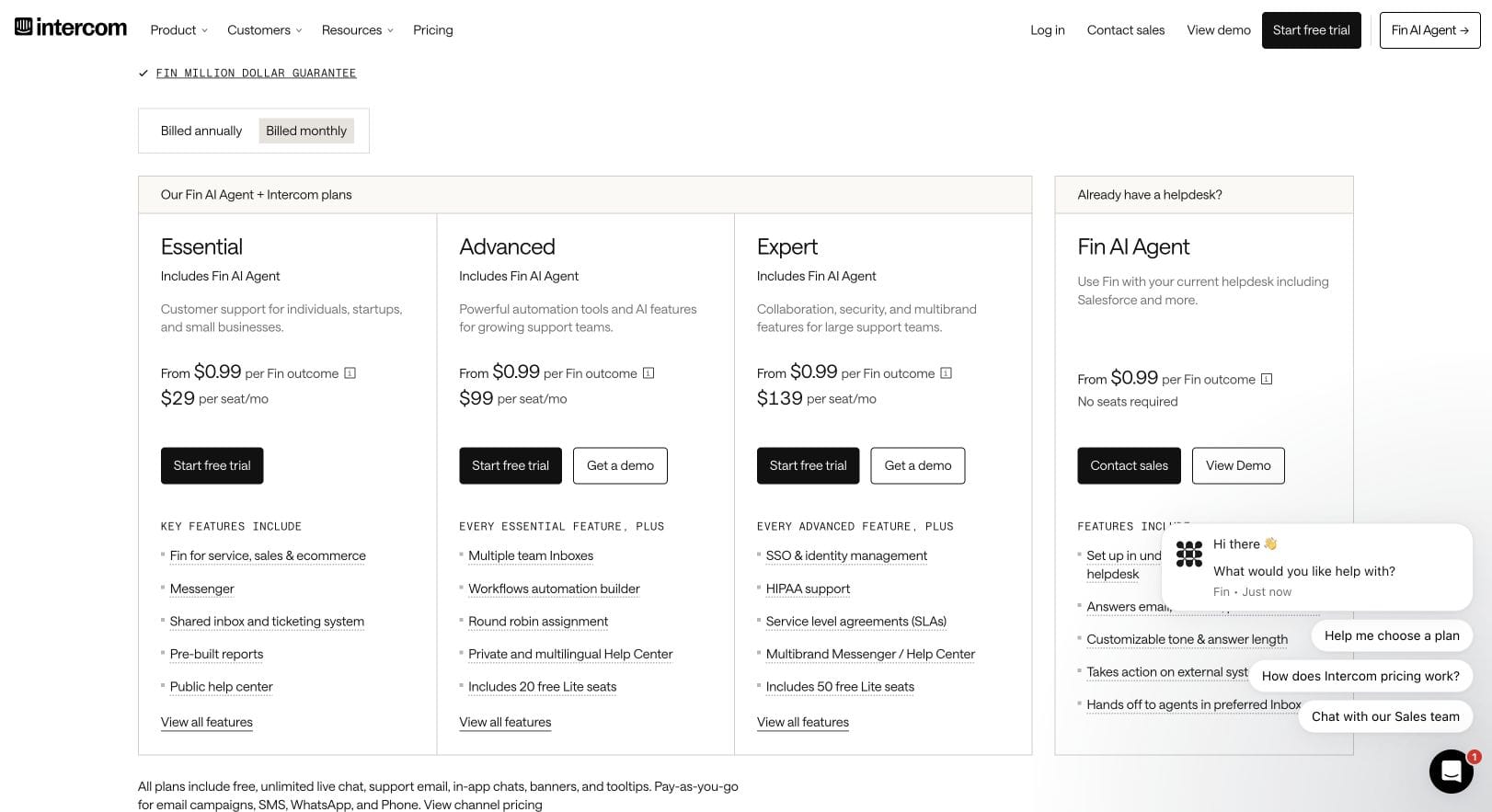
Task: Open Pricing in top navigation
Action: pos(433,29)
